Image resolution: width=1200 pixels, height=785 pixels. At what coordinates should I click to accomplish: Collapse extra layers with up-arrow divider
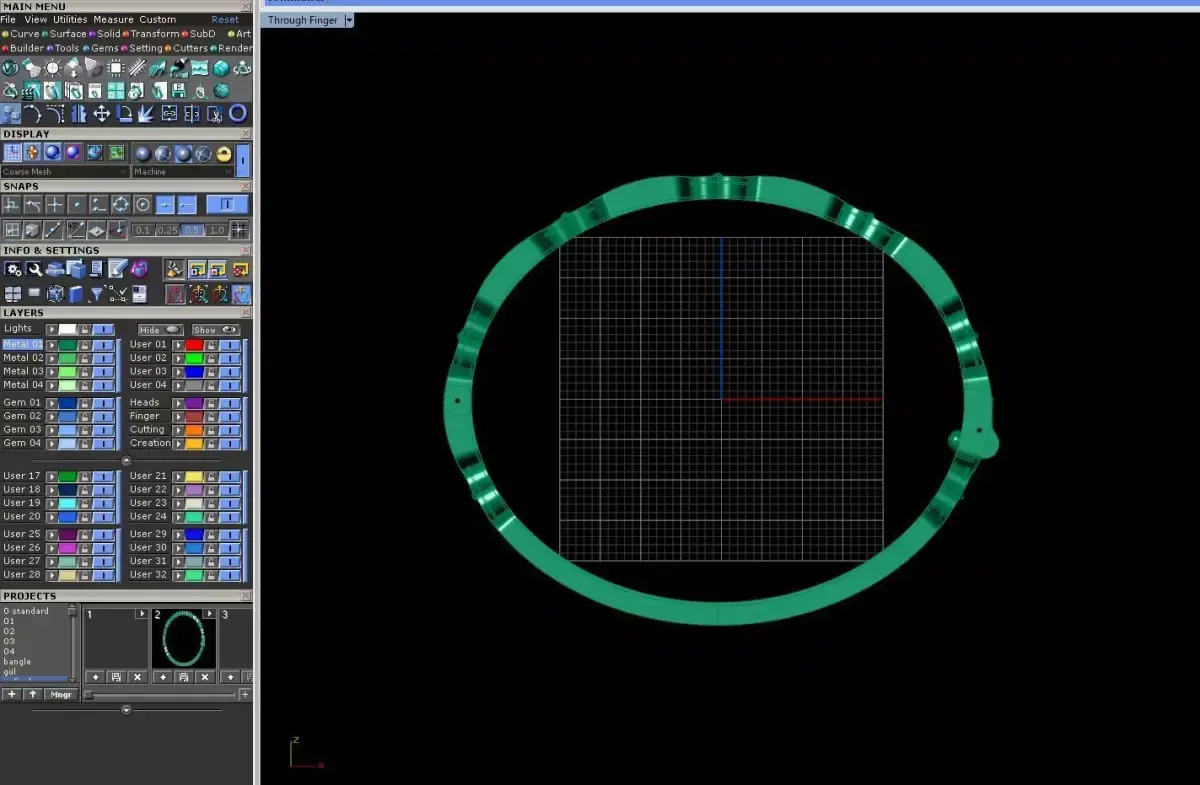coord(126,460)
